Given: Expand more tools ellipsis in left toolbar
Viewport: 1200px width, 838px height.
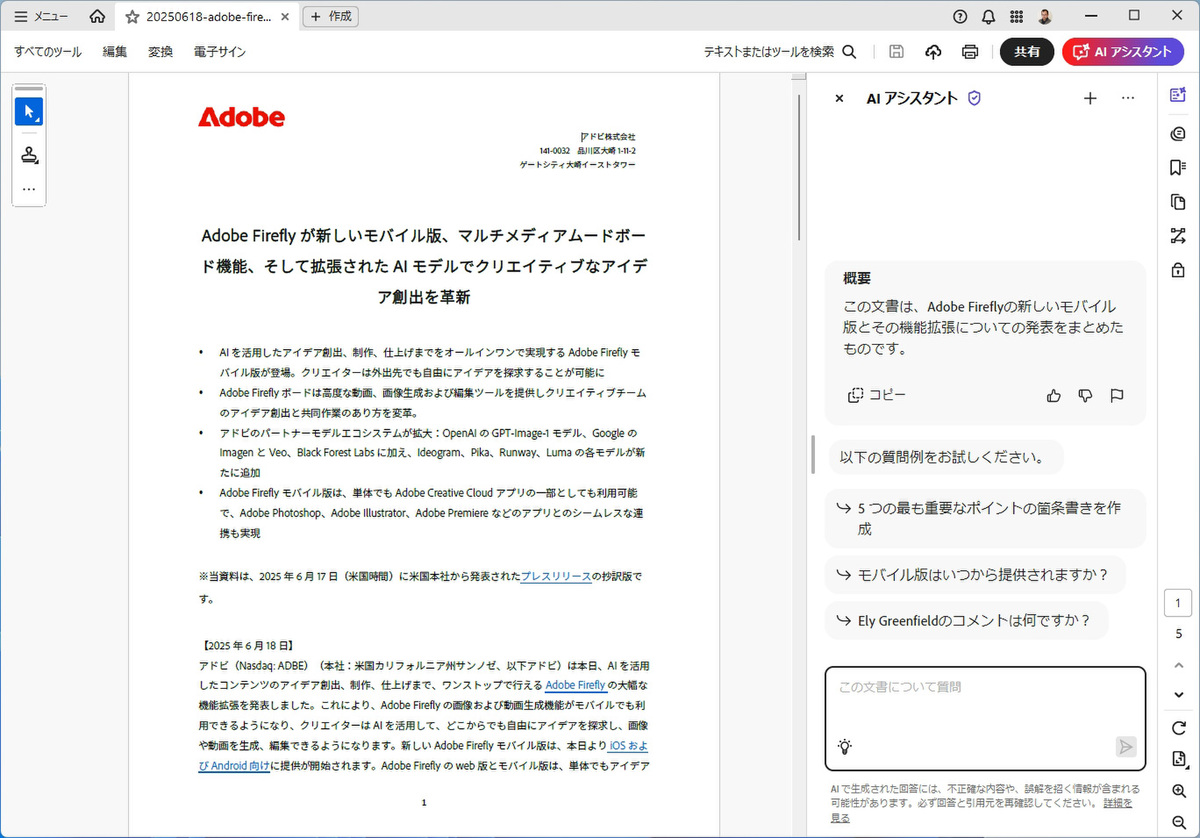Looking at the screenshot, I should point(29,189).
